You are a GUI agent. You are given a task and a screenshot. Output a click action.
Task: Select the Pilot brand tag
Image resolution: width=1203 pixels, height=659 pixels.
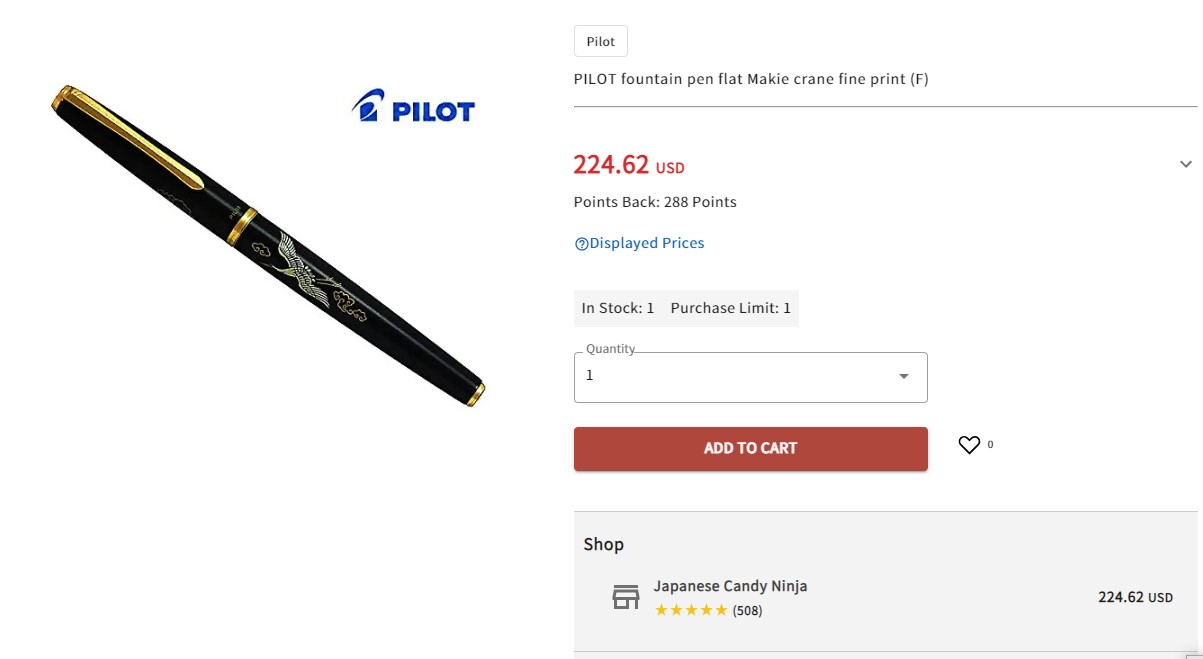pos(601,42)
